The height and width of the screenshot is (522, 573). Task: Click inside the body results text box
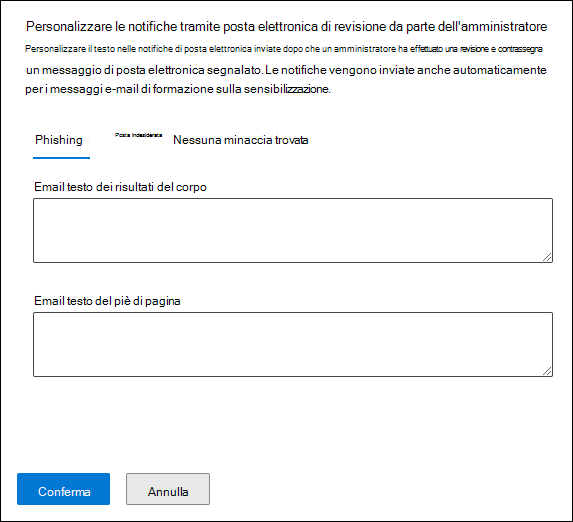coord(293,230)
